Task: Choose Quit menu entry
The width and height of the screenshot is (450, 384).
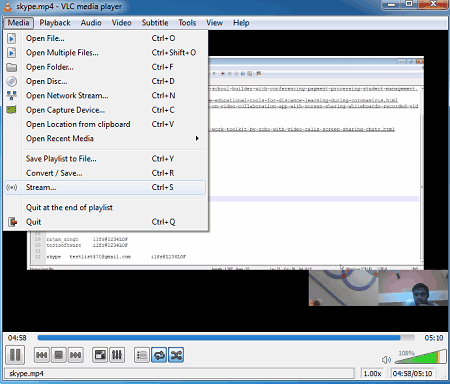Action: (x=105, y=222)
